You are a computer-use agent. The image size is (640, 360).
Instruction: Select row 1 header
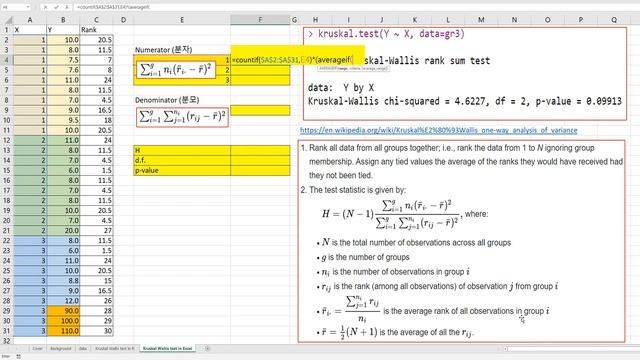[7, 30]
